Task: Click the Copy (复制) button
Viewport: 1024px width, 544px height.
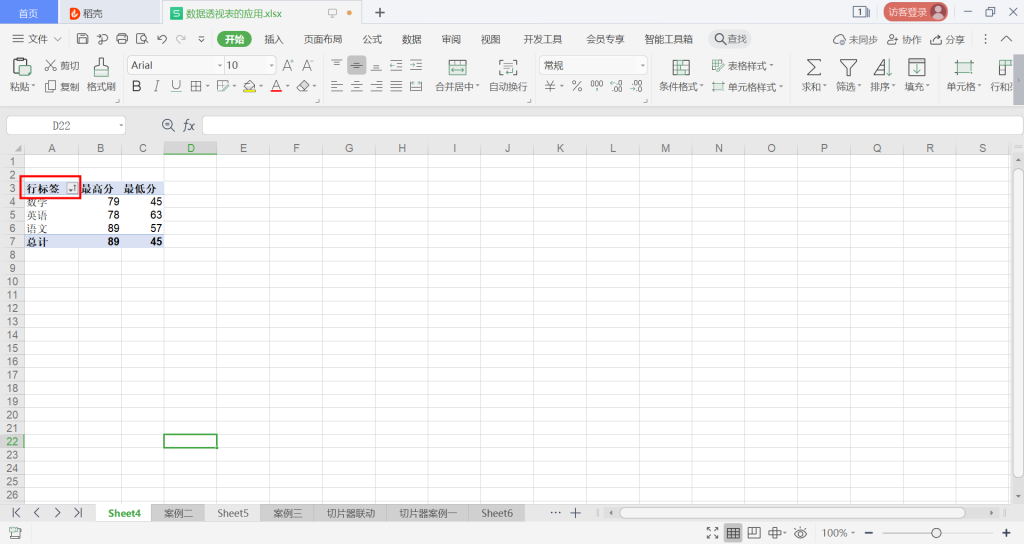Action: (62, 86)
